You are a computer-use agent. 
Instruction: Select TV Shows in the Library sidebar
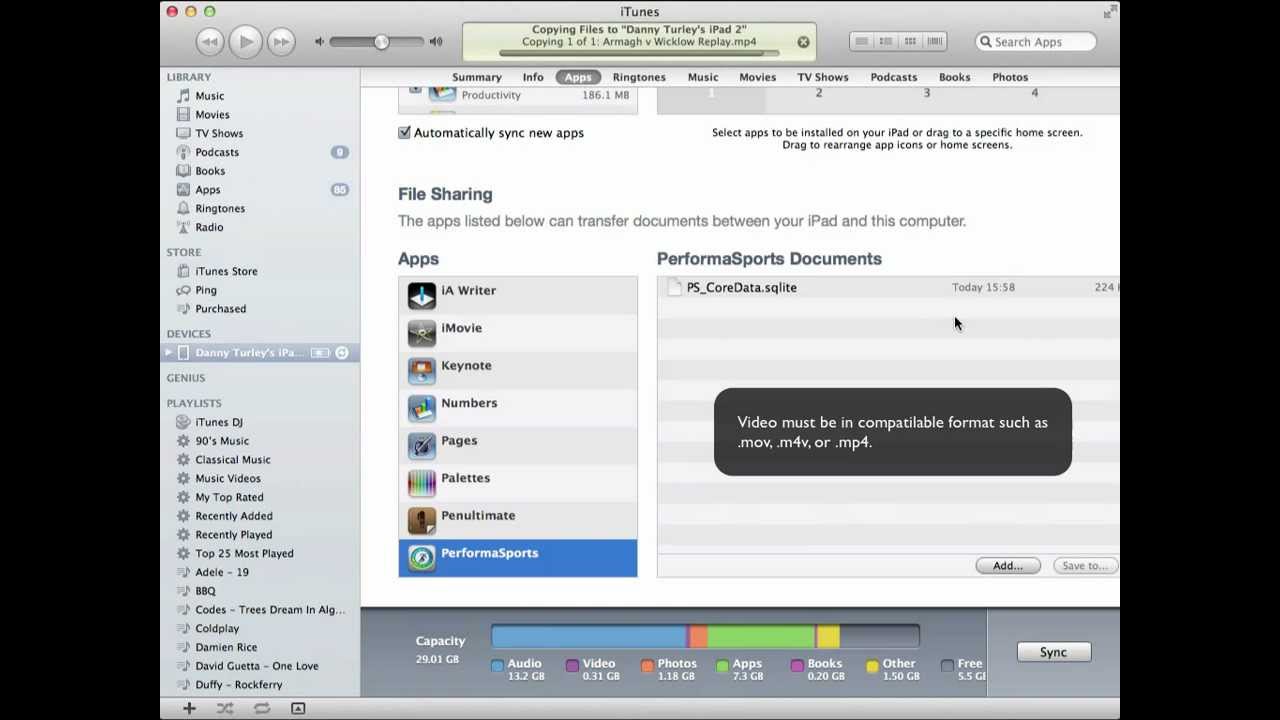(219, 133)
